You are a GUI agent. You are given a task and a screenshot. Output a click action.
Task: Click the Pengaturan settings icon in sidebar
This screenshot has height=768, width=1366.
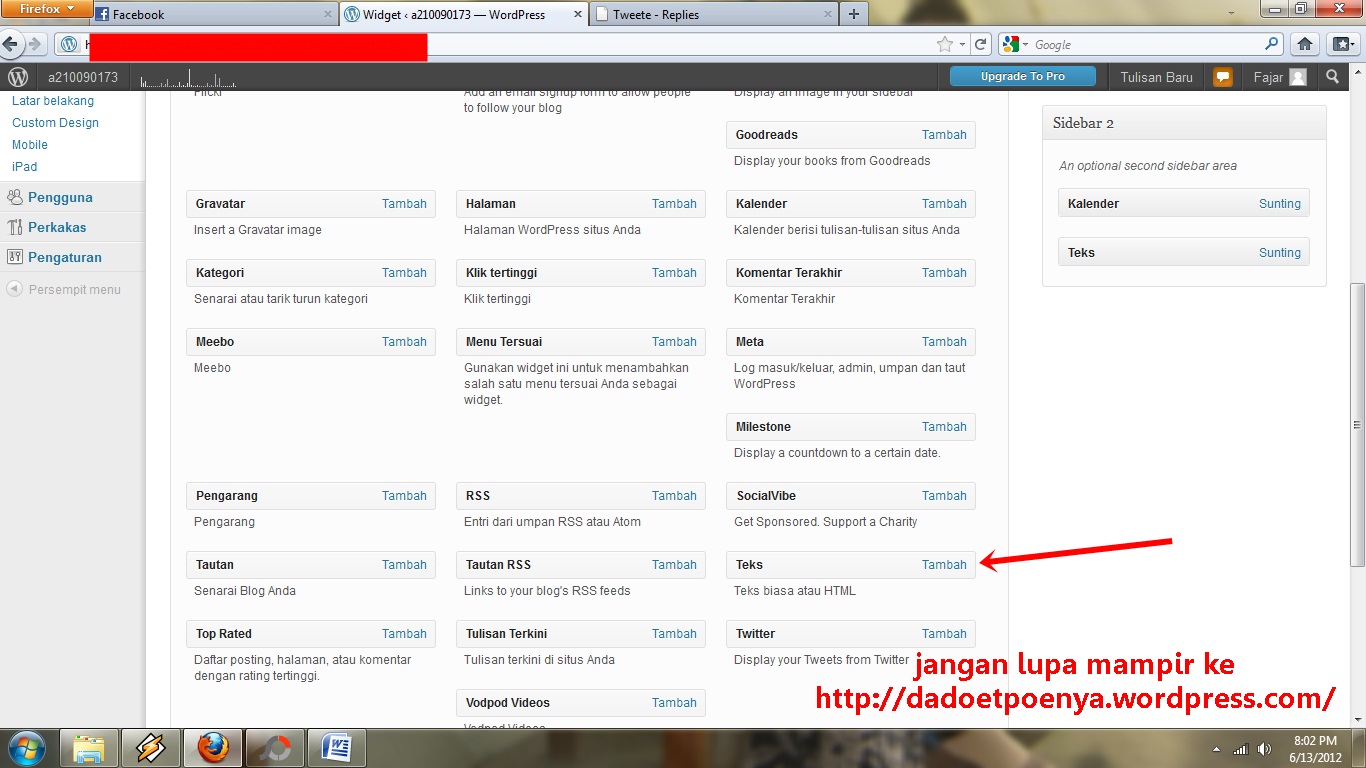pyautogui.click(x=15, y=257)
